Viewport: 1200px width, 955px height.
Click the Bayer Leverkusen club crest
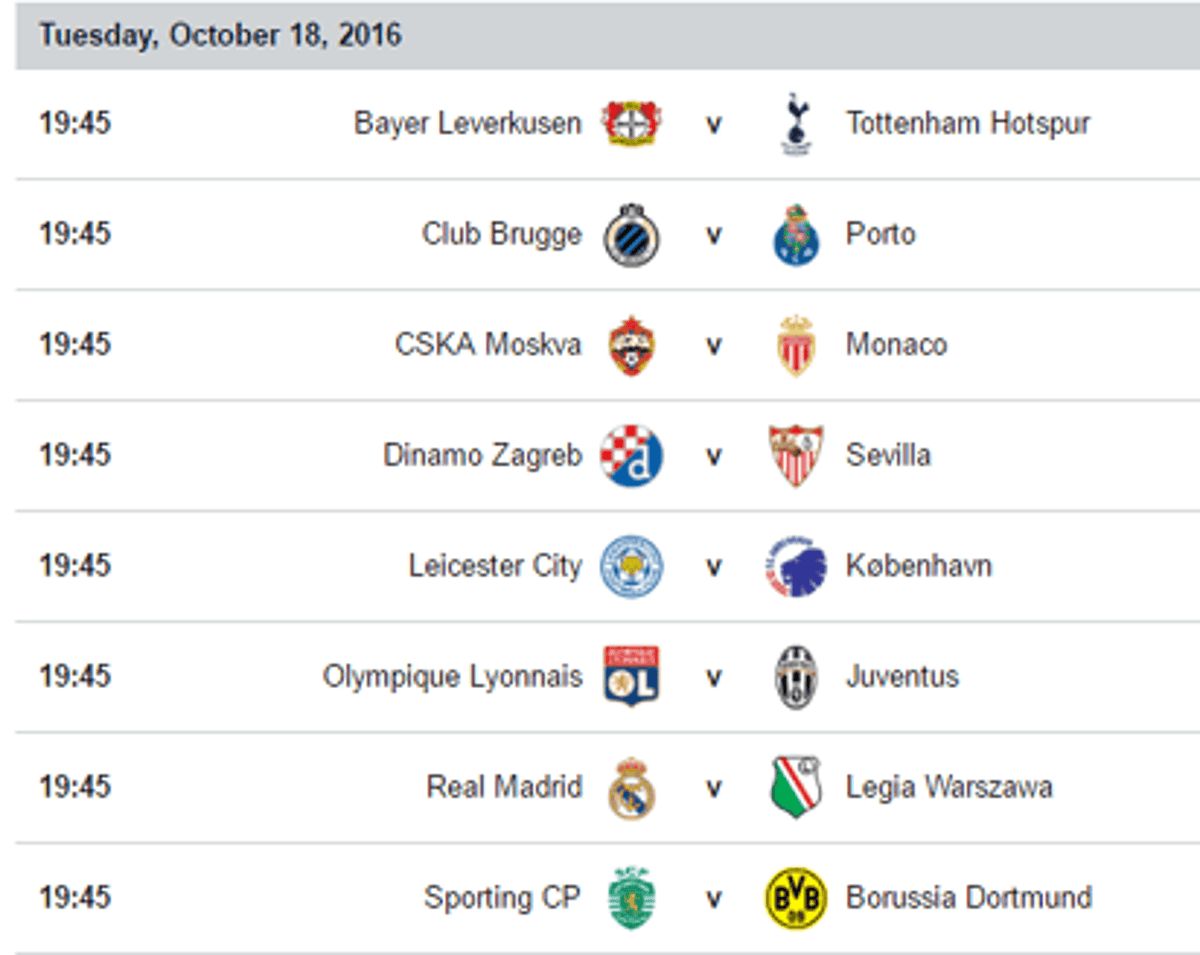(x=631, y=124)
